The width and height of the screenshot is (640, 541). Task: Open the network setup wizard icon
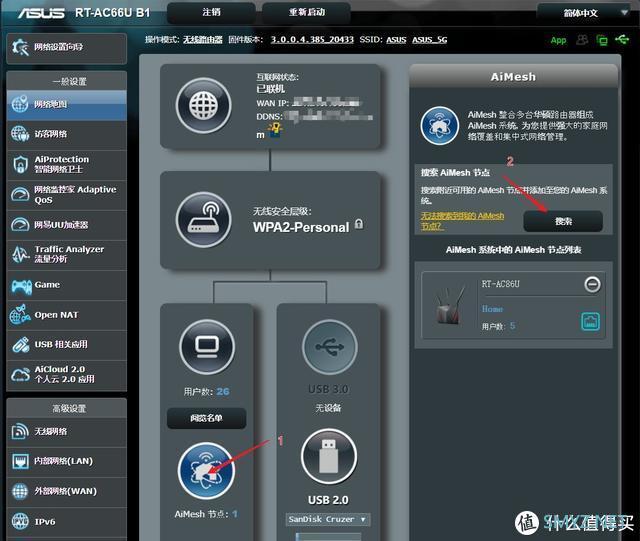pos(20,47)
